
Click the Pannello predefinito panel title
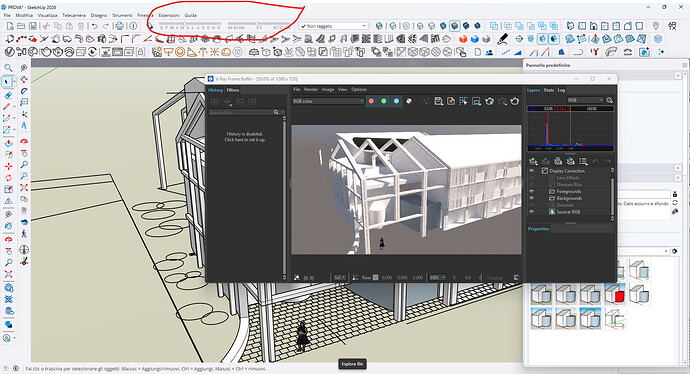click(548, 65)
